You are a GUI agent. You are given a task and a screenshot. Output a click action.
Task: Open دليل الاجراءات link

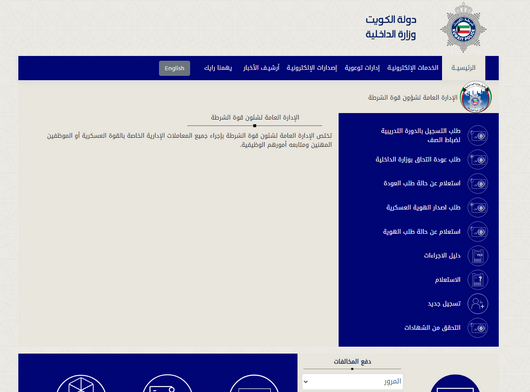[442, 255]
